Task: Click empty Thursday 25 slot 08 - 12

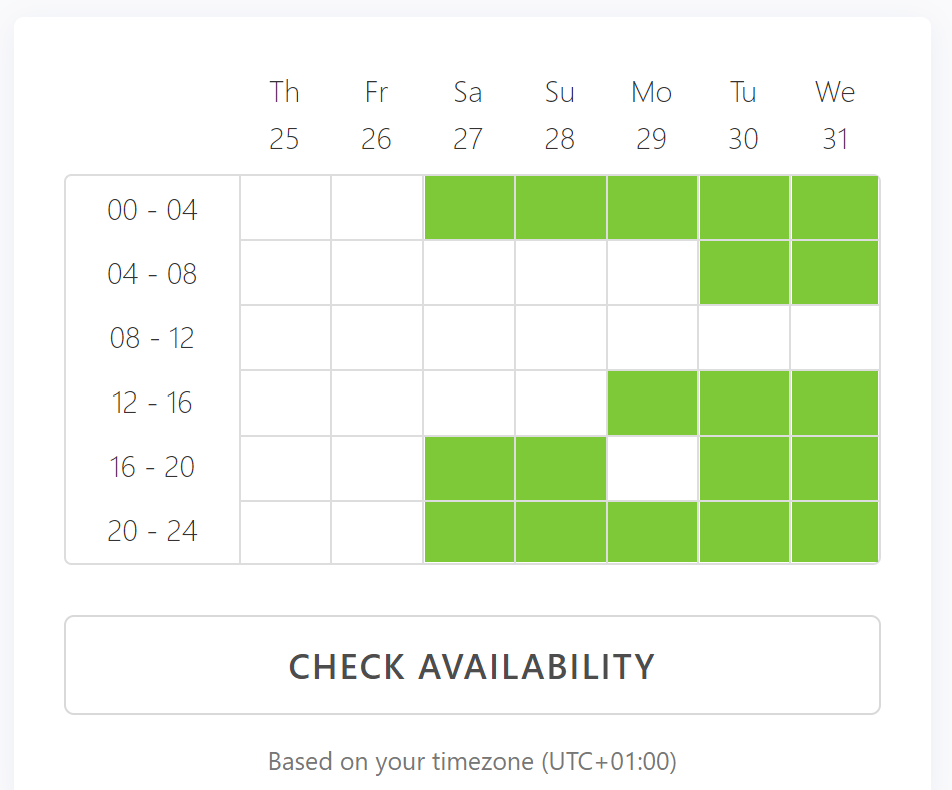Action: tap(285, 338)
